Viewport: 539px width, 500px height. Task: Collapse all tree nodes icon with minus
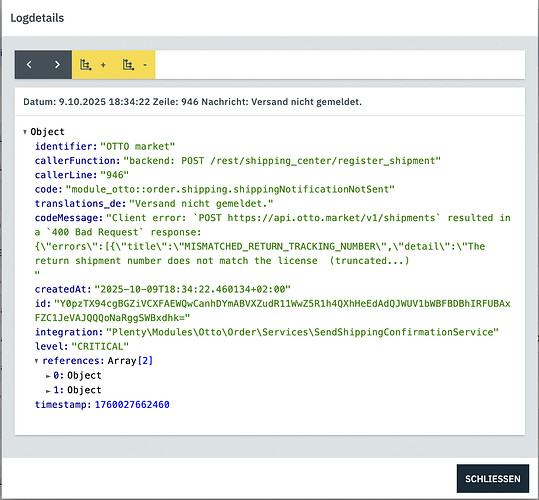[x=134, y=65]
